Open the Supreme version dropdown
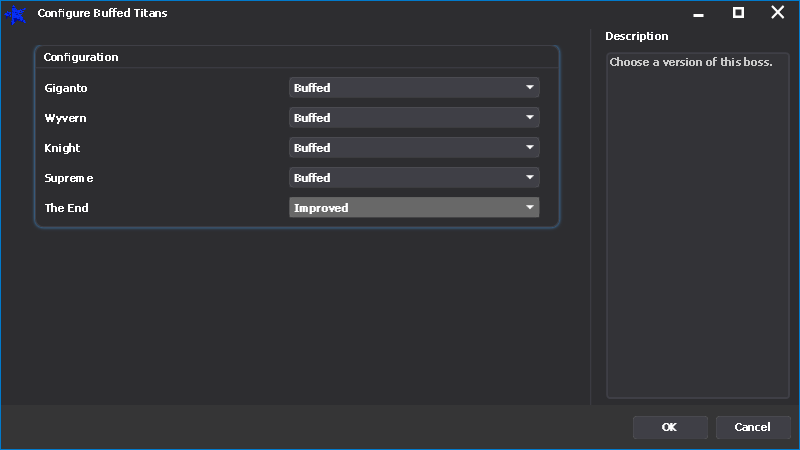 (x=414, y=178)
